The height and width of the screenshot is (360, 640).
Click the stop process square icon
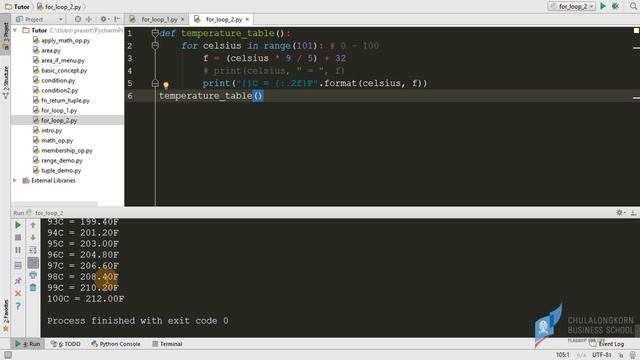pos(18,237)
